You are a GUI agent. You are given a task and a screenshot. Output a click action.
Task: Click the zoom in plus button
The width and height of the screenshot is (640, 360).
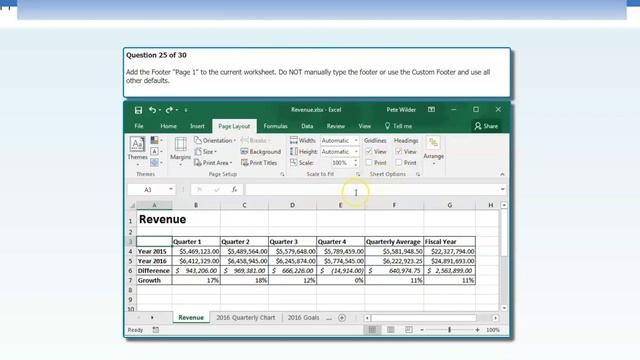pyautogui.click(x=477, y=330)
